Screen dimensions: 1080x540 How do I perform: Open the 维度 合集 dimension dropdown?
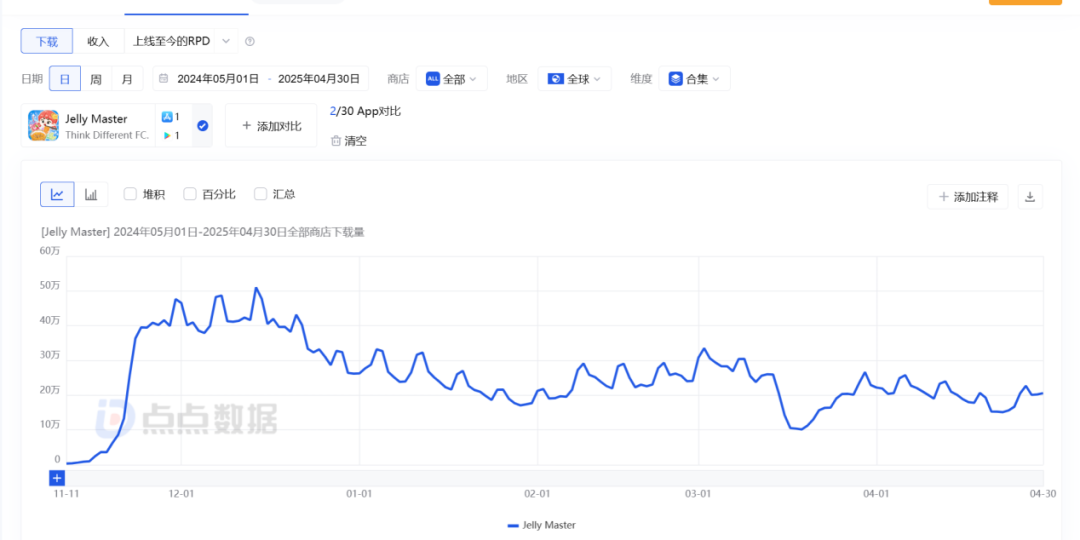tap(694, 79)
